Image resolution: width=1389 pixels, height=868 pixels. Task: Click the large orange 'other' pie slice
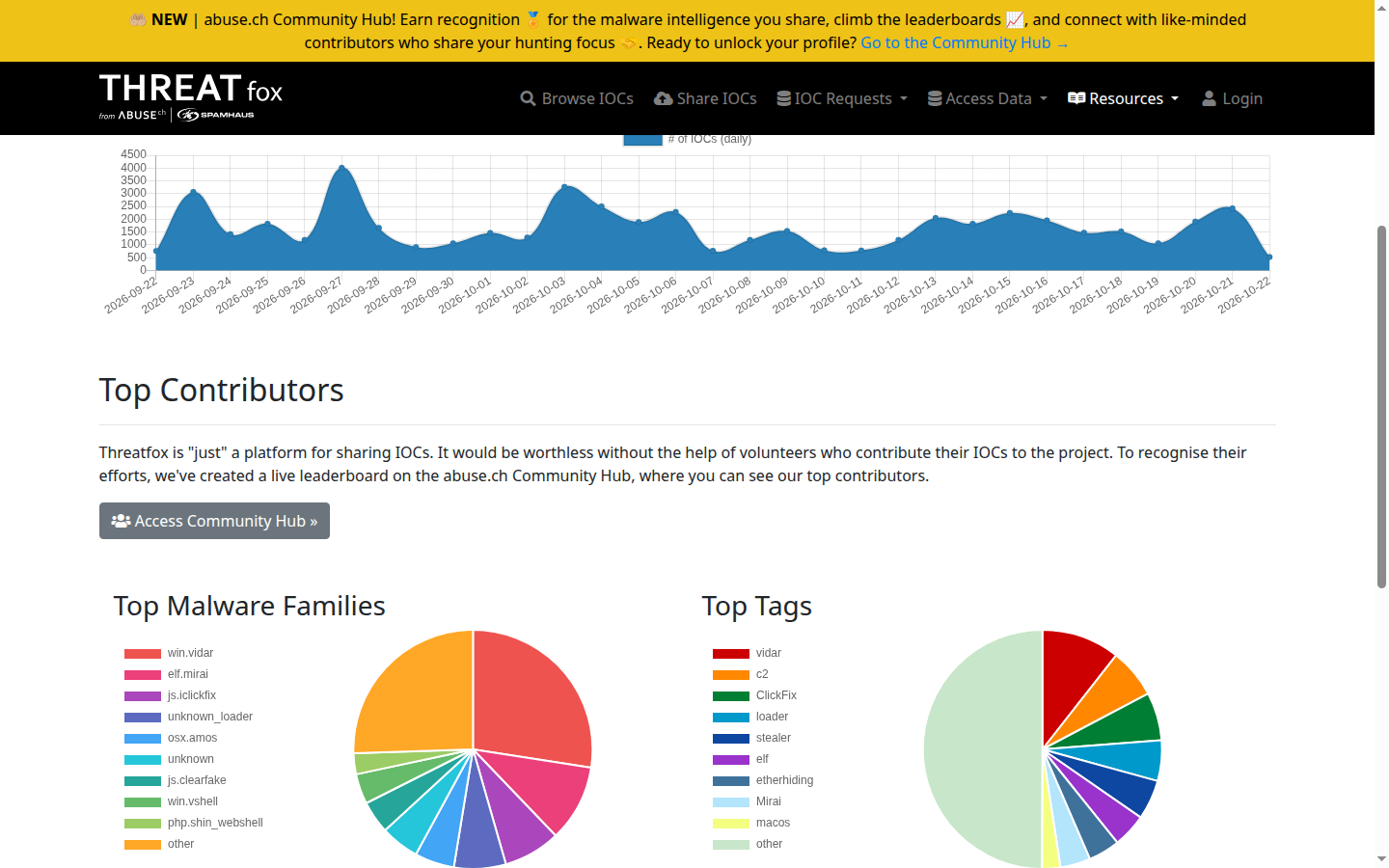pos(415,692)
